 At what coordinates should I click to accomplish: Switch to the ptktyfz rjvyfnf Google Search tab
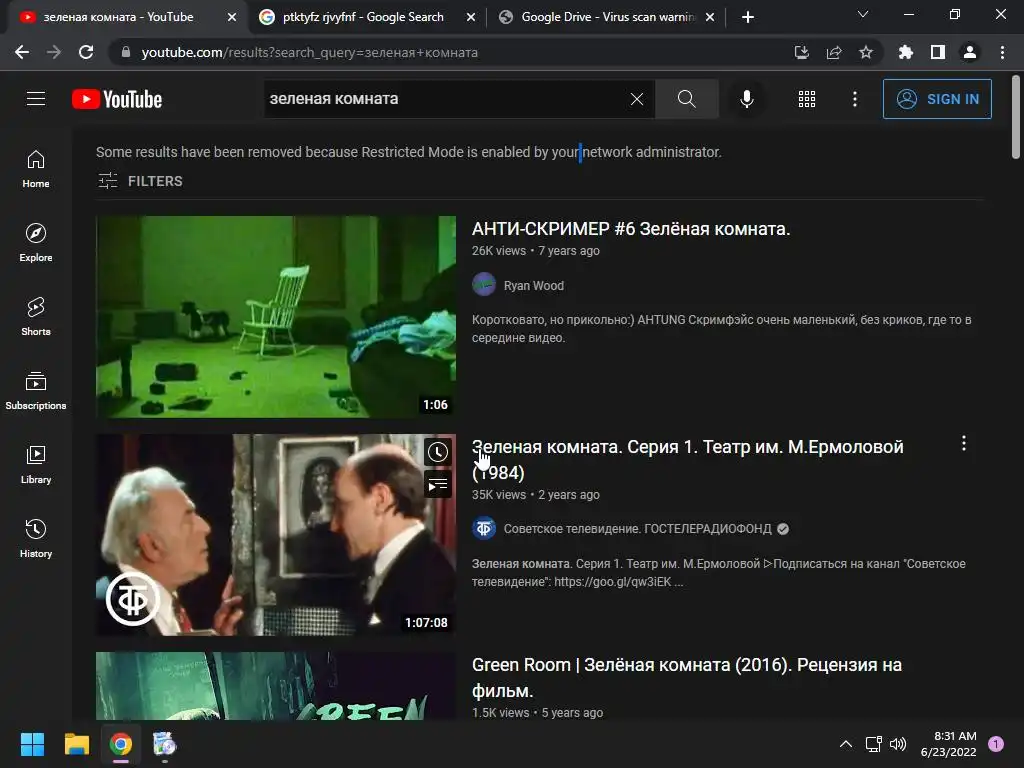[x=363, y=17]
